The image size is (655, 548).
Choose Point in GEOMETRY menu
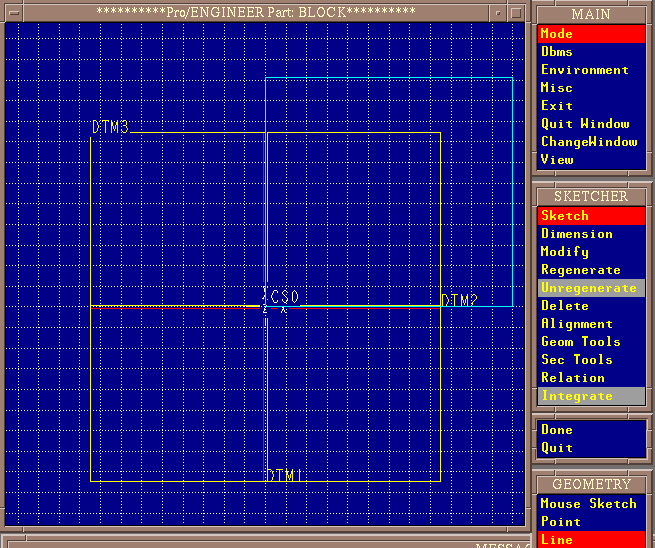[591, 522]
